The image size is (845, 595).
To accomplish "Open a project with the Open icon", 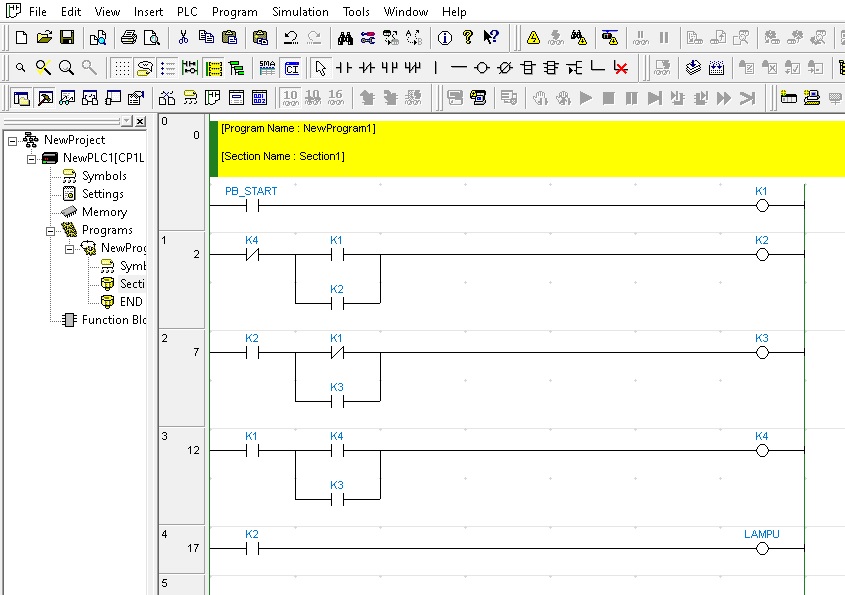I will click(44, 38).
